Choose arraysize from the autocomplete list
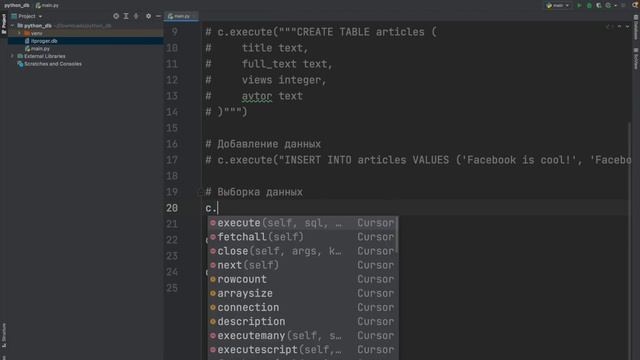 point(302,293)
